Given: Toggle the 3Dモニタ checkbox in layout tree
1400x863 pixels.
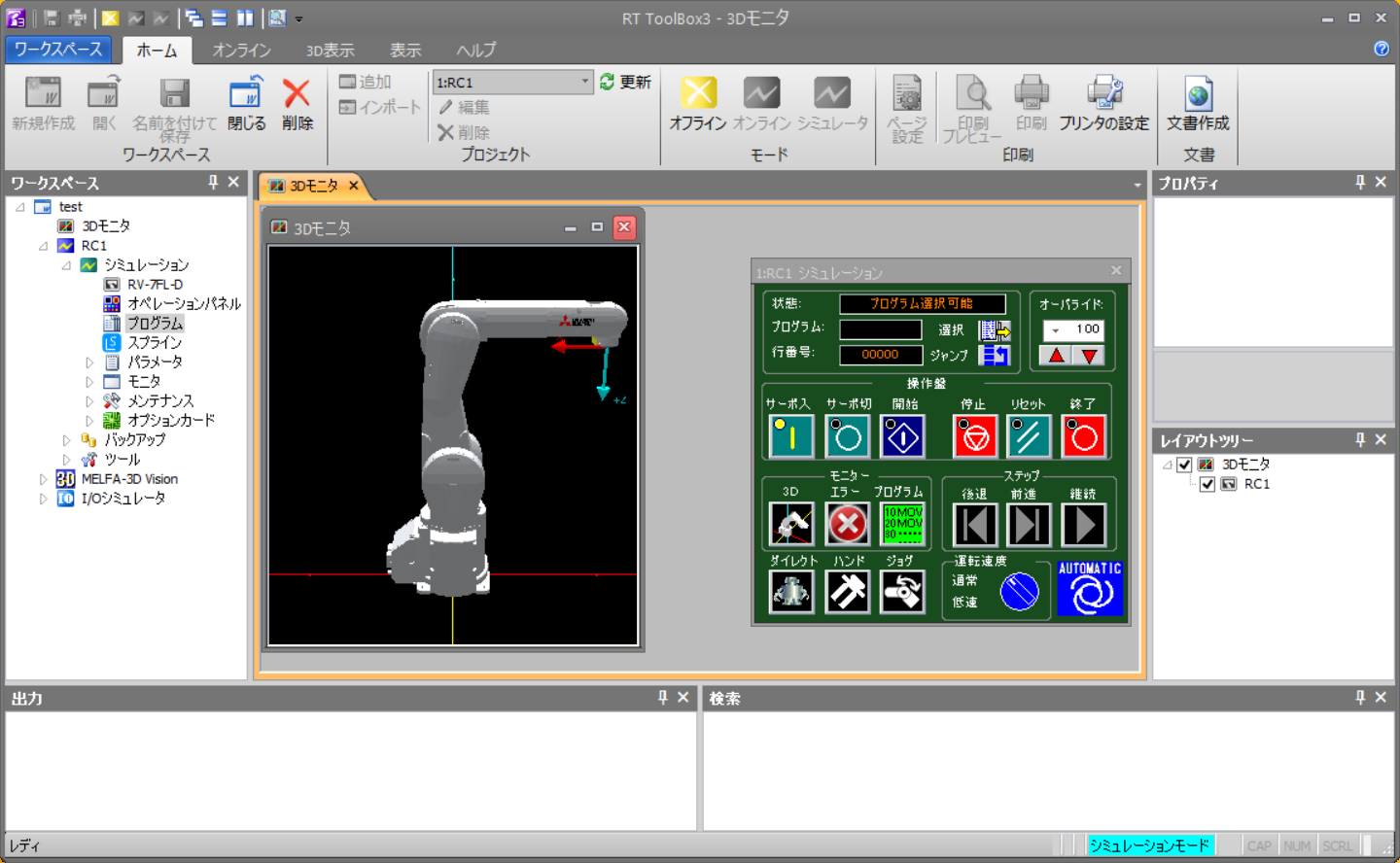Looking at the screenshot, I should [x=1184, y=465].
